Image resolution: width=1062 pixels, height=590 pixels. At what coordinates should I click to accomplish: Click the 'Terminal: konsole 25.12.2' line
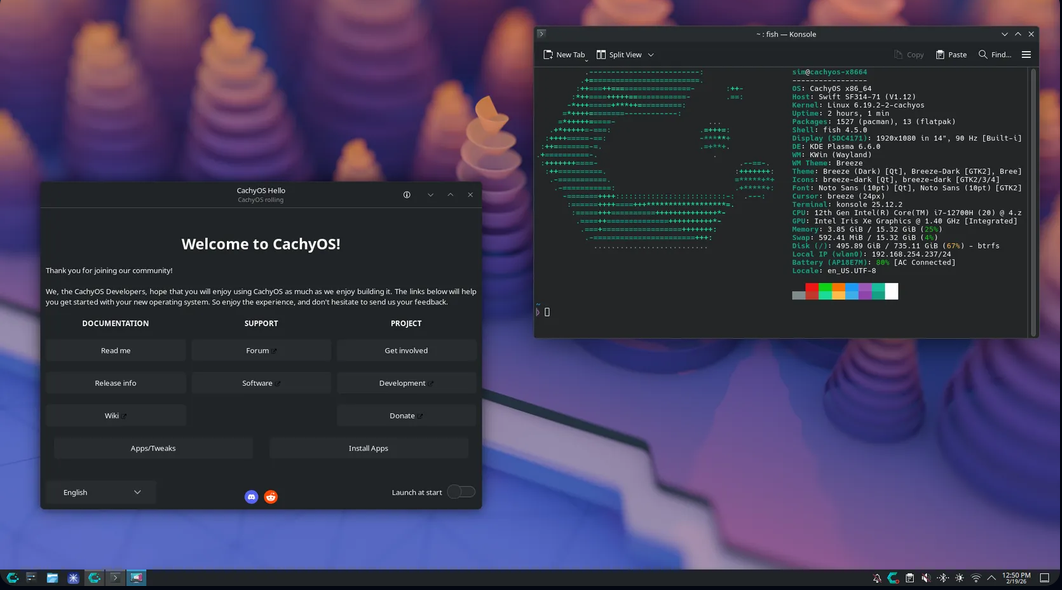847,205
